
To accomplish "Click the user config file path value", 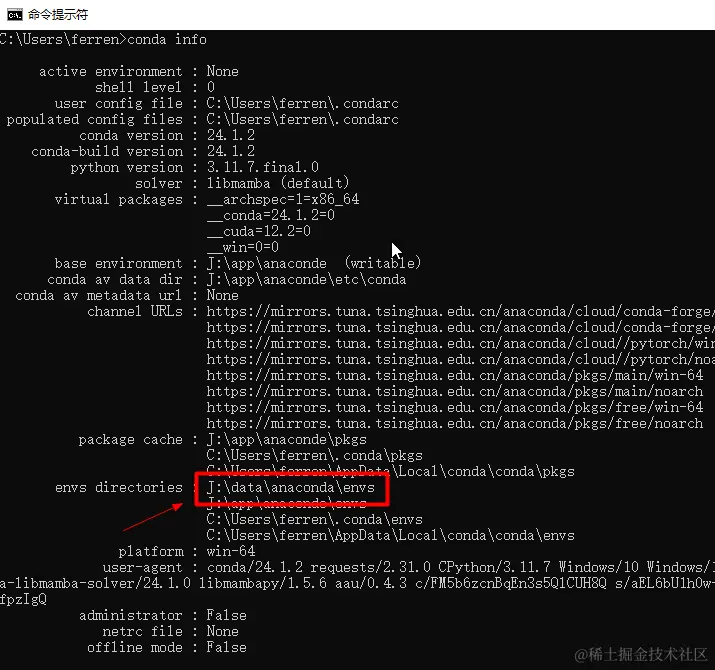I will (x=303, y=104).
